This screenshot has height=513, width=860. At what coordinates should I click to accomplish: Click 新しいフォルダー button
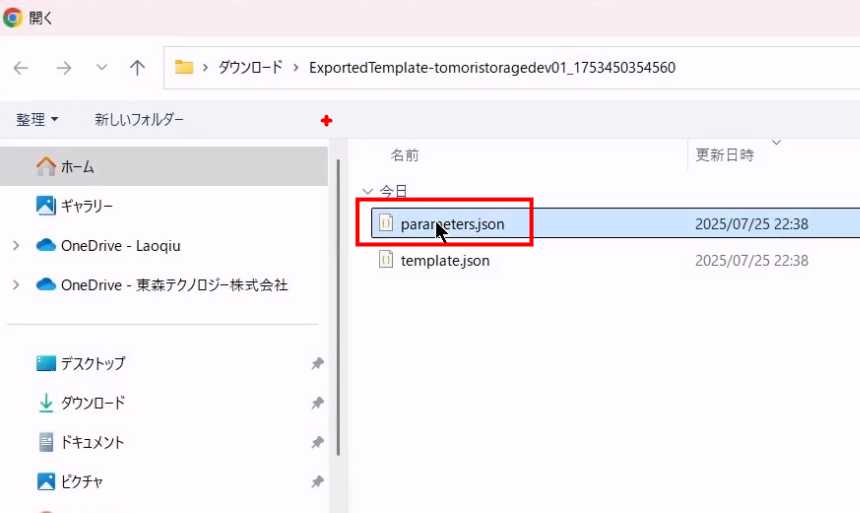139,120
